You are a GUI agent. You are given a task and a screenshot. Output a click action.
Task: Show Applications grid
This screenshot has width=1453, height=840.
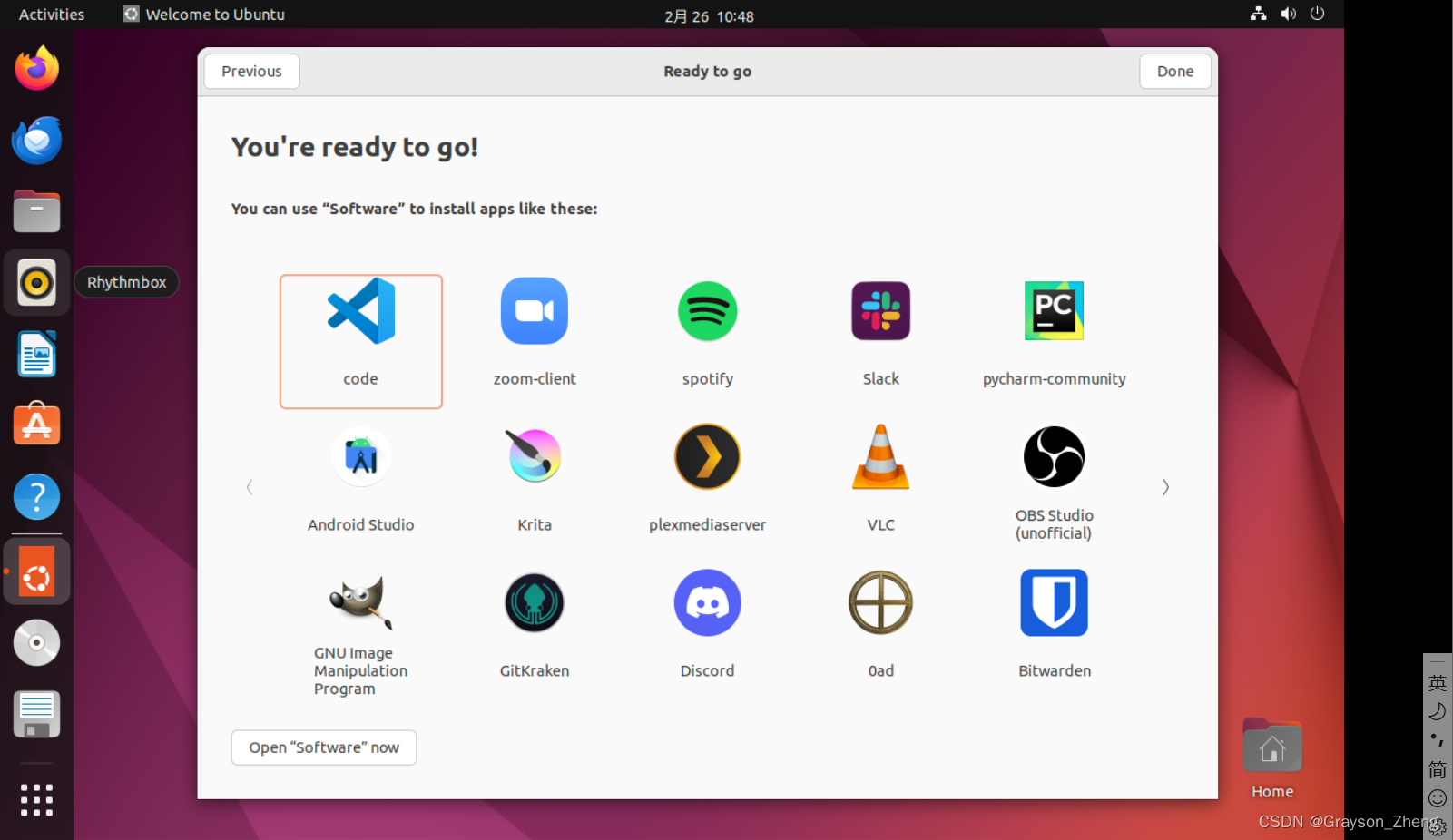pos(36,800)
